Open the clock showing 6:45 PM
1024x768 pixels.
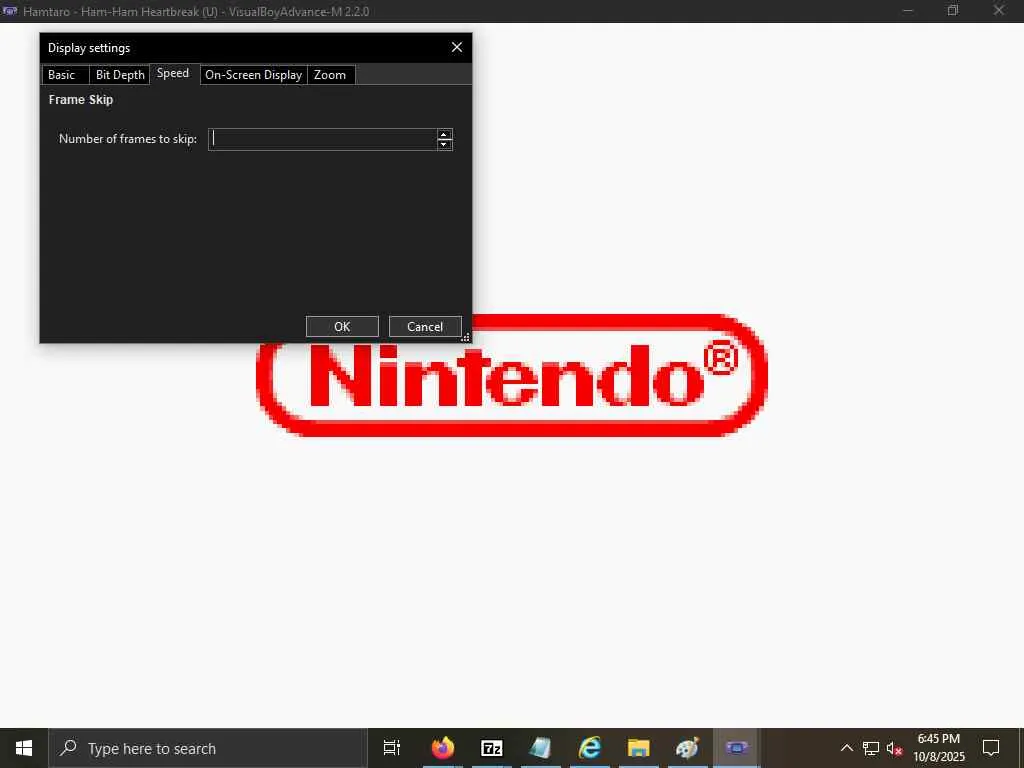(x=939, y=748)
